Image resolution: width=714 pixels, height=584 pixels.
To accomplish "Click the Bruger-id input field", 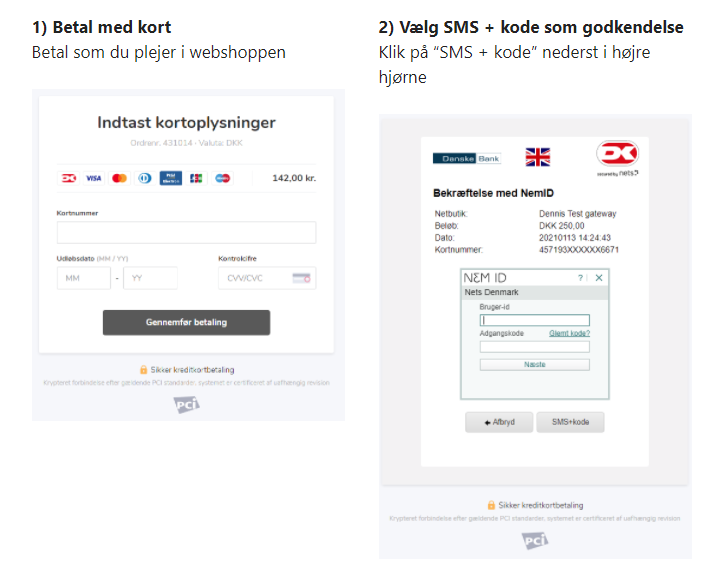I will pos(535,320).
